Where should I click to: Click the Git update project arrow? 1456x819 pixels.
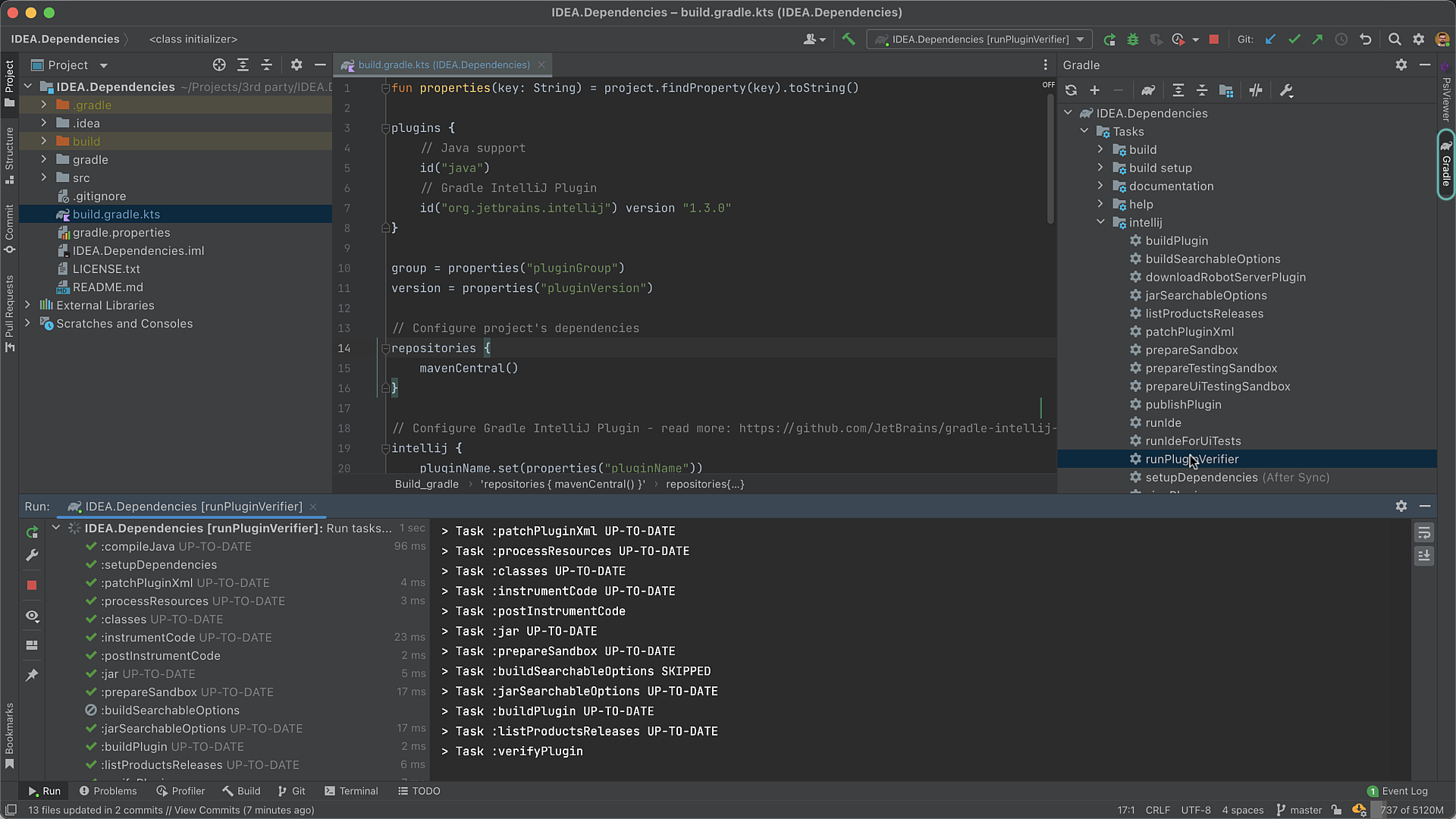1270,39
